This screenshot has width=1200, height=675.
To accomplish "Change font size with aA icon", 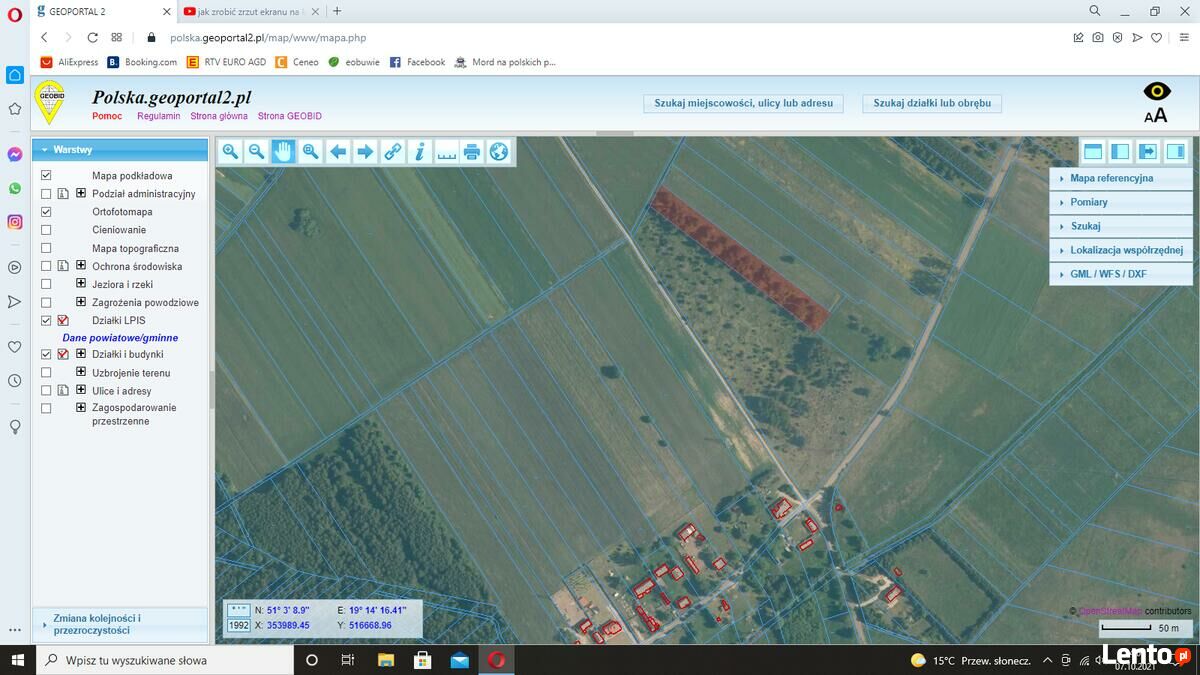I will click(1156, 115).
